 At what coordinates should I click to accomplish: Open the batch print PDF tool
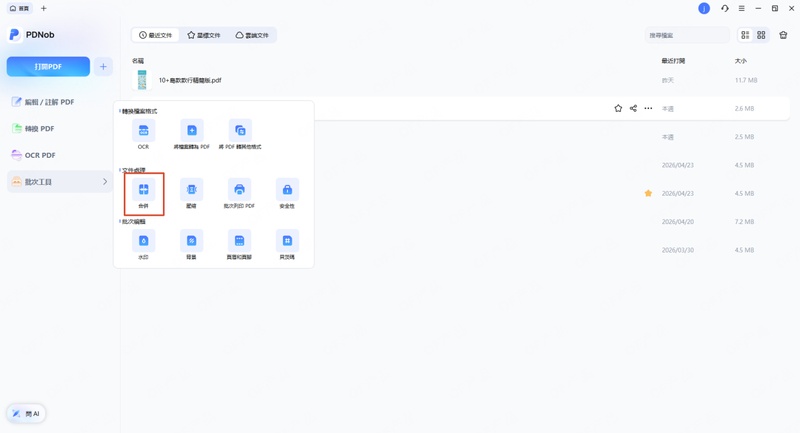pyautogui.click(x=239, y=190)
